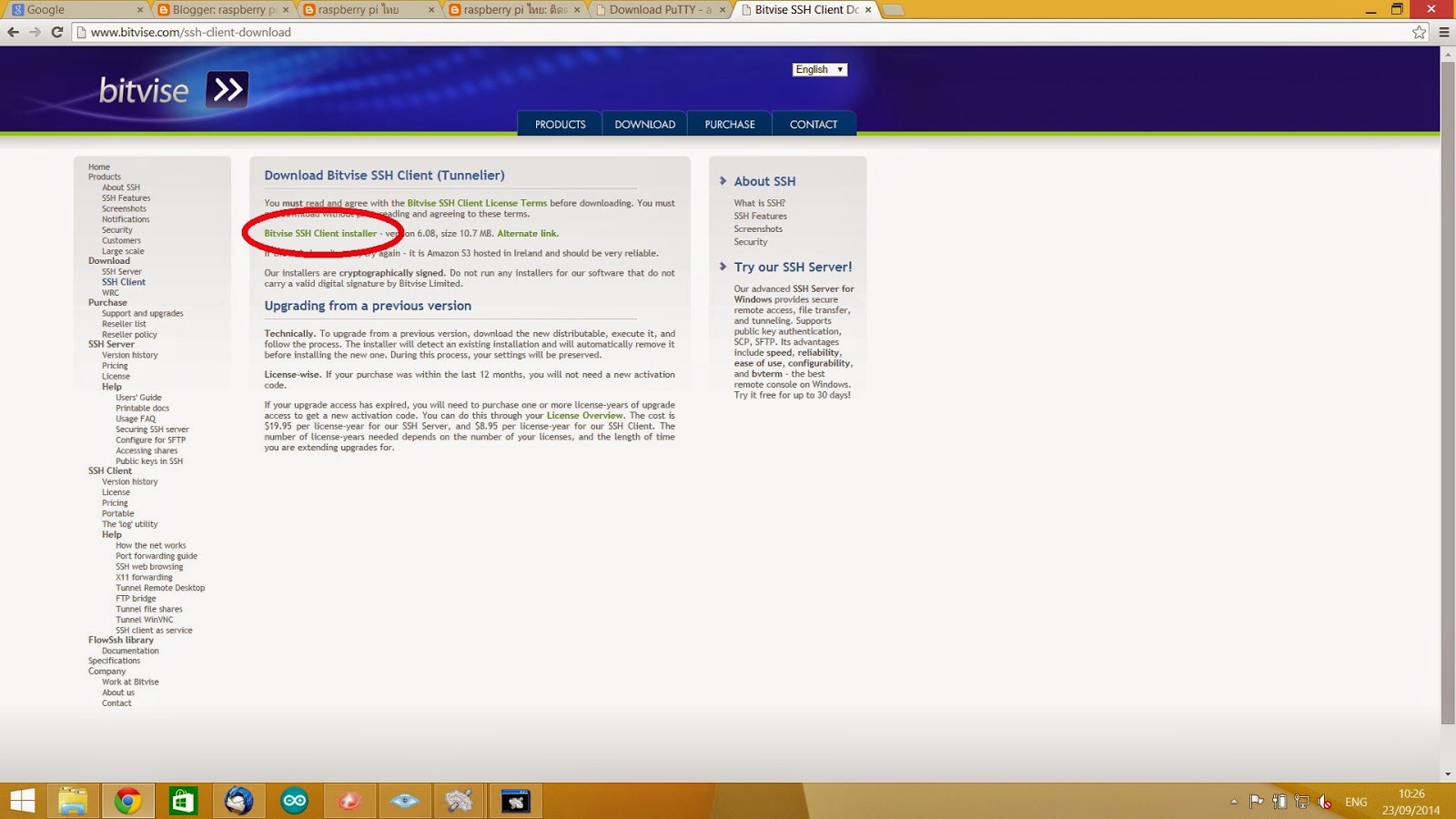Click the Alternate link

(x=527, y=234)
